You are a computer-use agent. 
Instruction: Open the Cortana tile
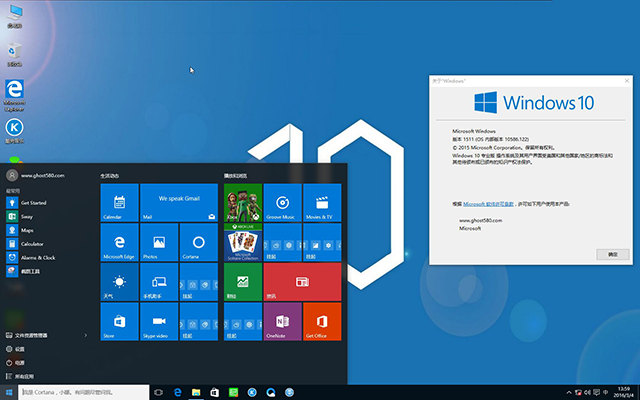click(198, 242)
